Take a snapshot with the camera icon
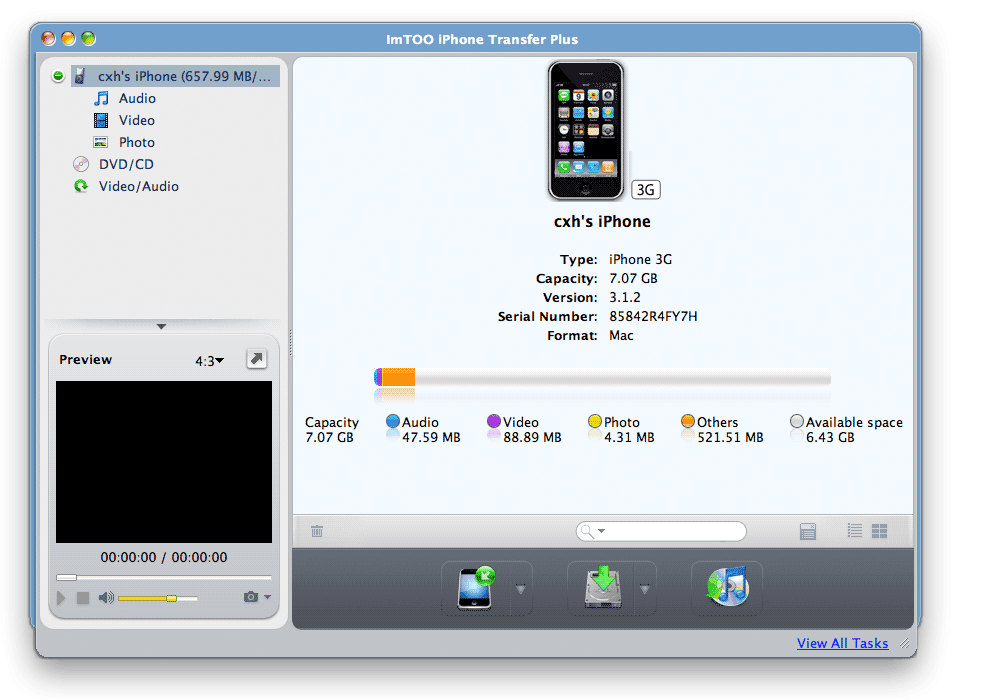 point(251,597)
